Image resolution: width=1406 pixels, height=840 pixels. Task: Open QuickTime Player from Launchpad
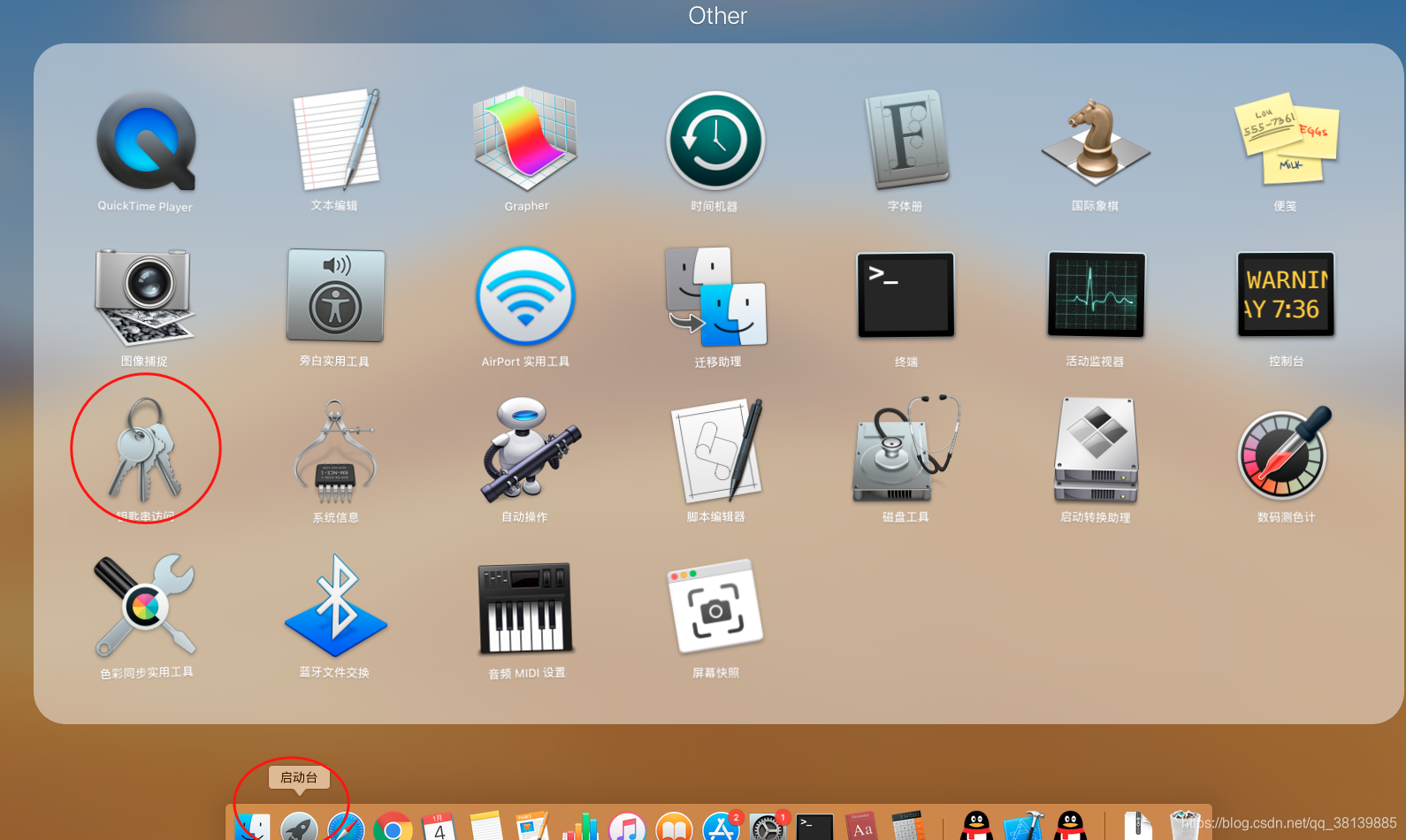pos(146,141)
